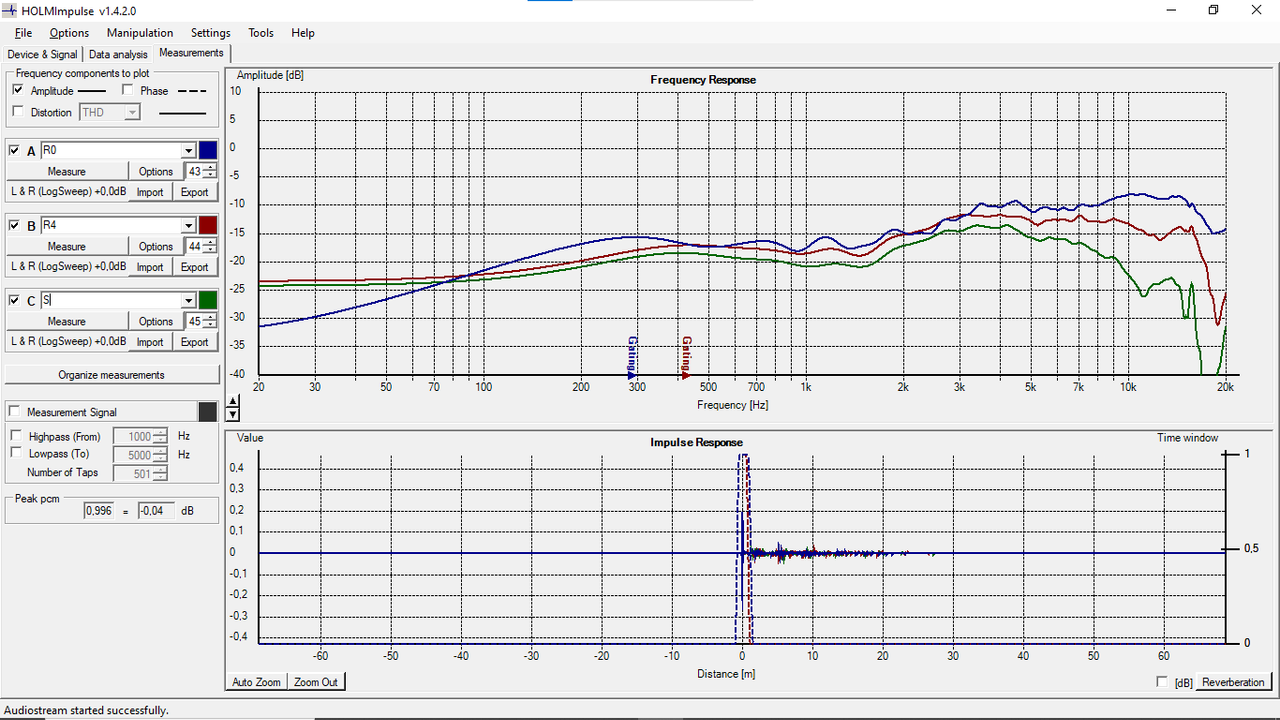Click Export button for slot A
This screenshot has width=1280, height=720.
point(195,192)
